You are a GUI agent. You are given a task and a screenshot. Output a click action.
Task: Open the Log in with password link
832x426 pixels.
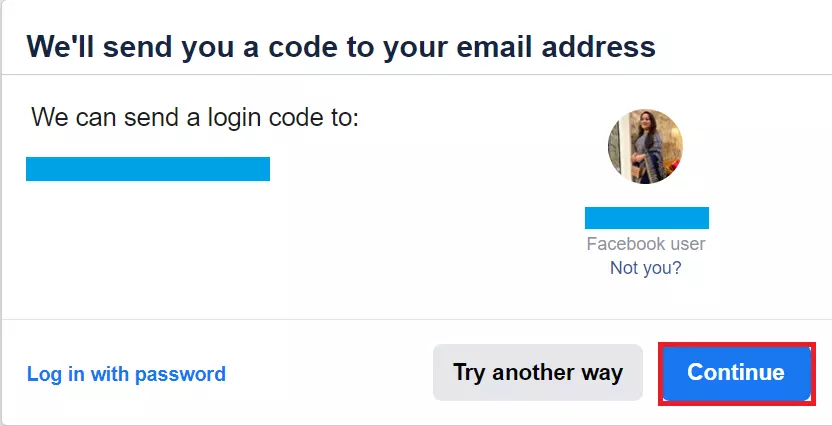[x=126, y=374]
